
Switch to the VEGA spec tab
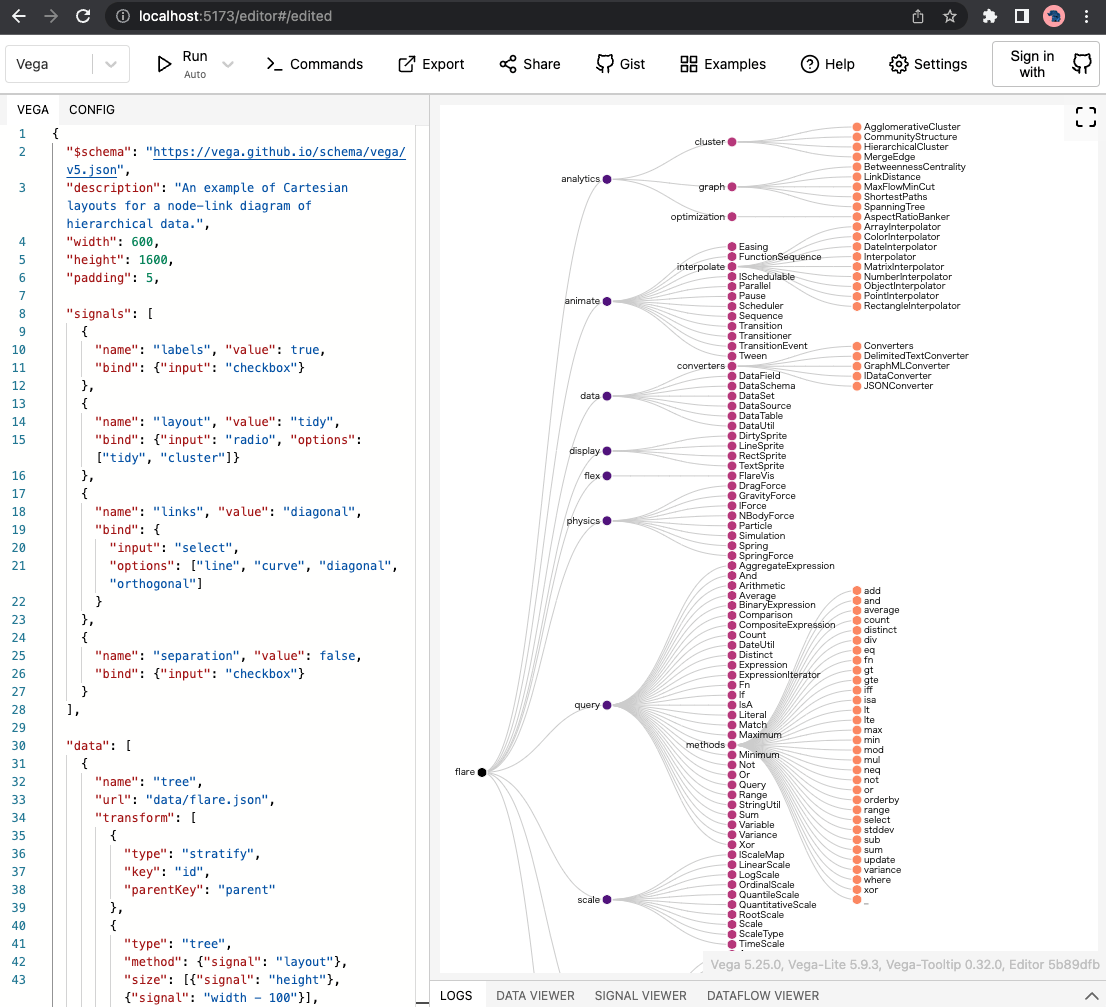(x=33, y=110)
